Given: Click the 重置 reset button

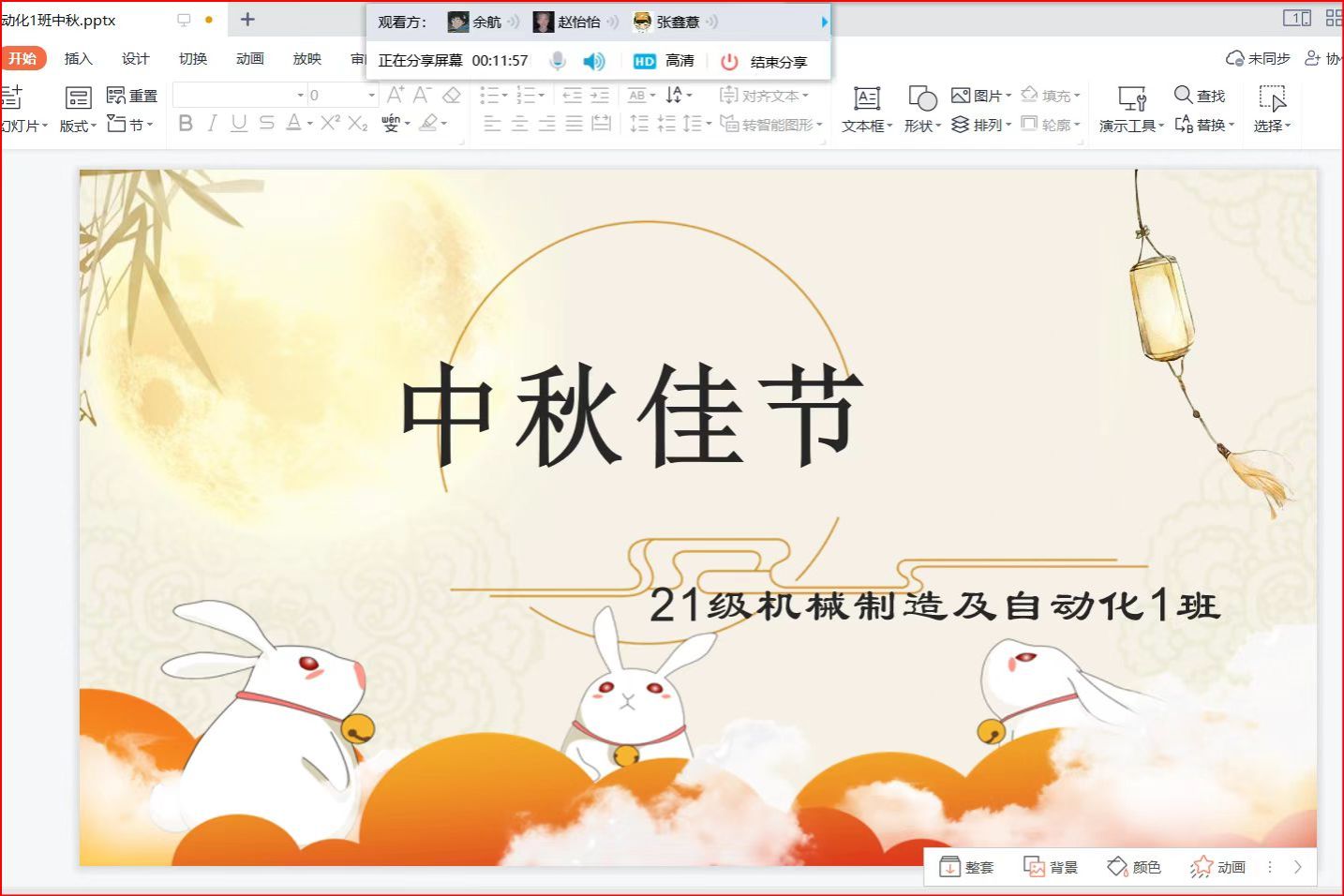Looking at the screenshot, I should pyautogui.click(x=132, y=95).
